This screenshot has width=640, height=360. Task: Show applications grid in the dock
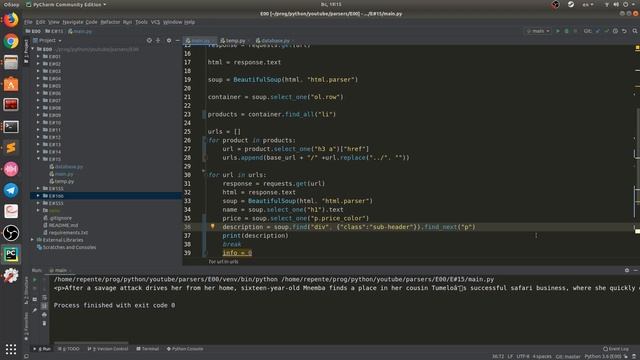tap(11, 349)
